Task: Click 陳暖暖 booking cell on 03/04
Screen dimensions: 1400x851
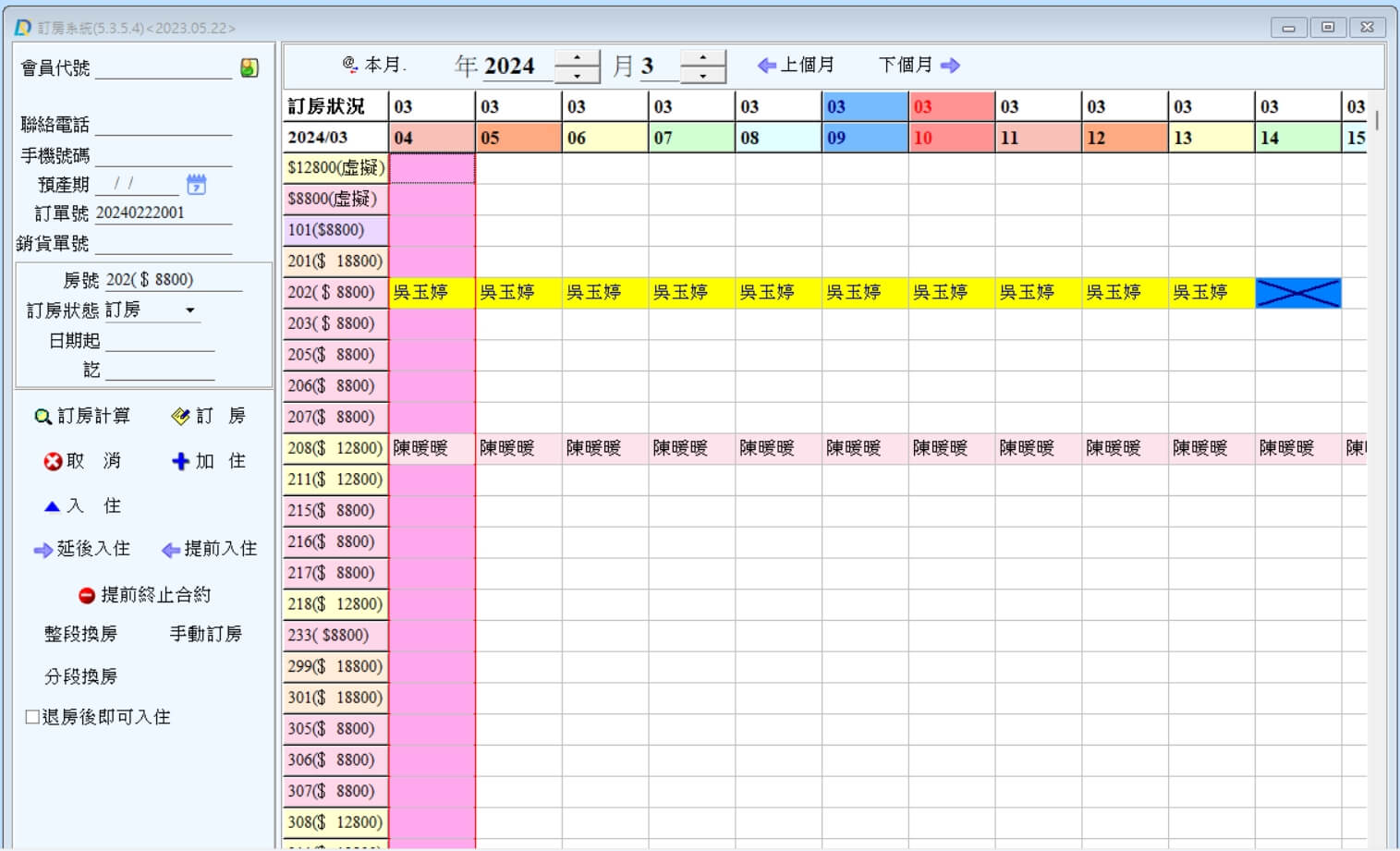Action: 432,448
